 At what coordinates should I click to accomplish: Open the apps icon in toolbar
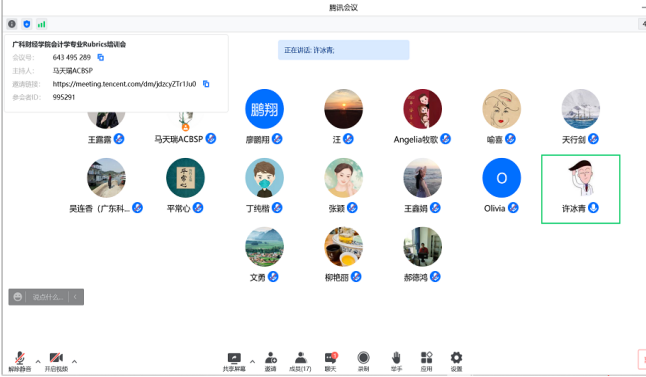click(x=426, y=361)
